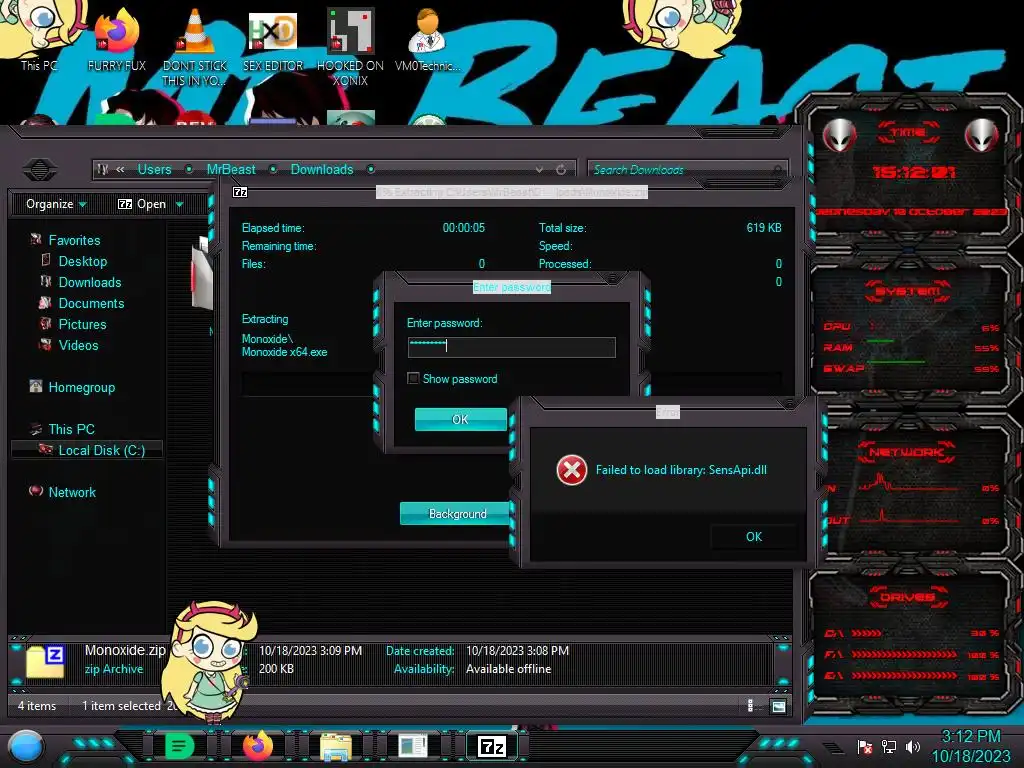Select Favorites in navigation pane

74,240
